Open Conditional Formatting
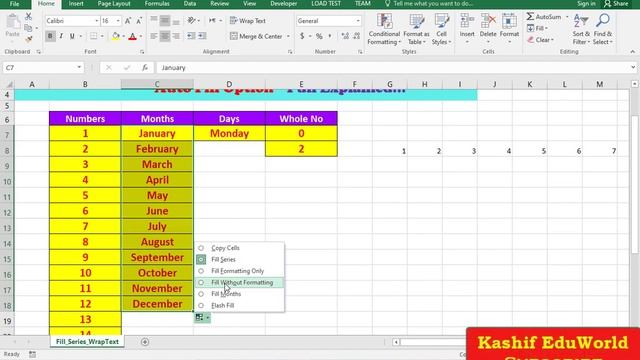This screenshot has width=640, height=360. pos(384,29)
